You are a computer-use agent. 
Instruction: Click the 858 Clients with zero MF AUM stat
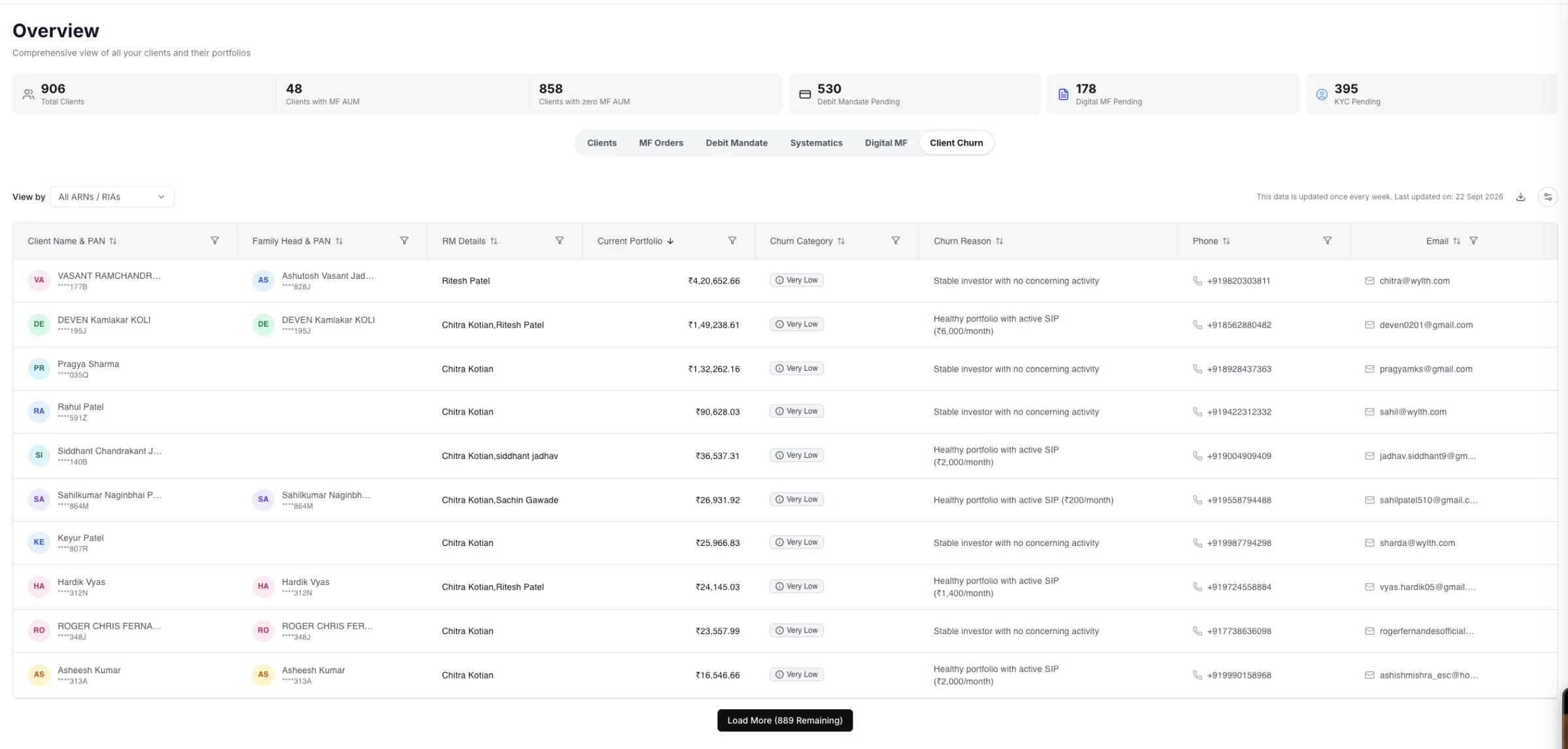pyautogui.click(x=655, y=94)
